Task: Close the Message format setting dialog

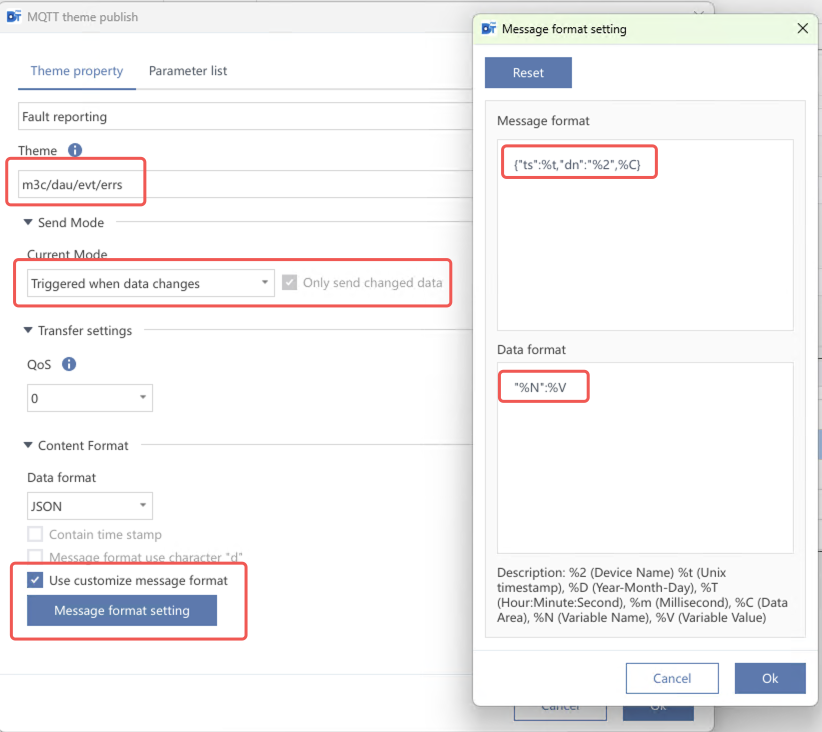Action: pos(802,29)
